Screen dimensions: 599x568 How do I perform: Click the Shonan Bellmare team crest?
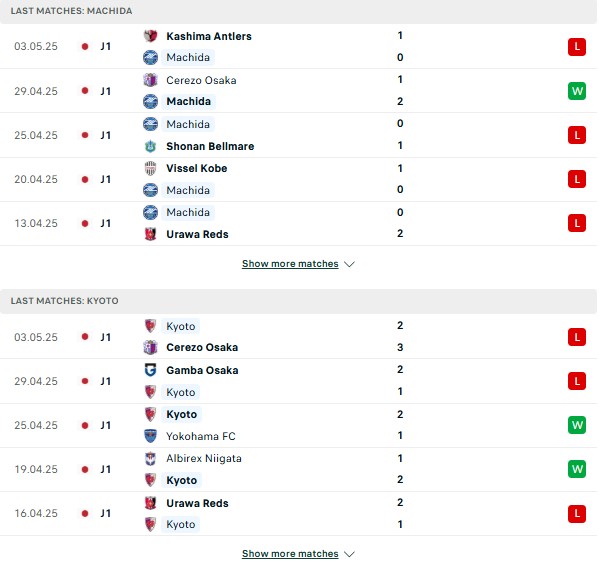151,146
